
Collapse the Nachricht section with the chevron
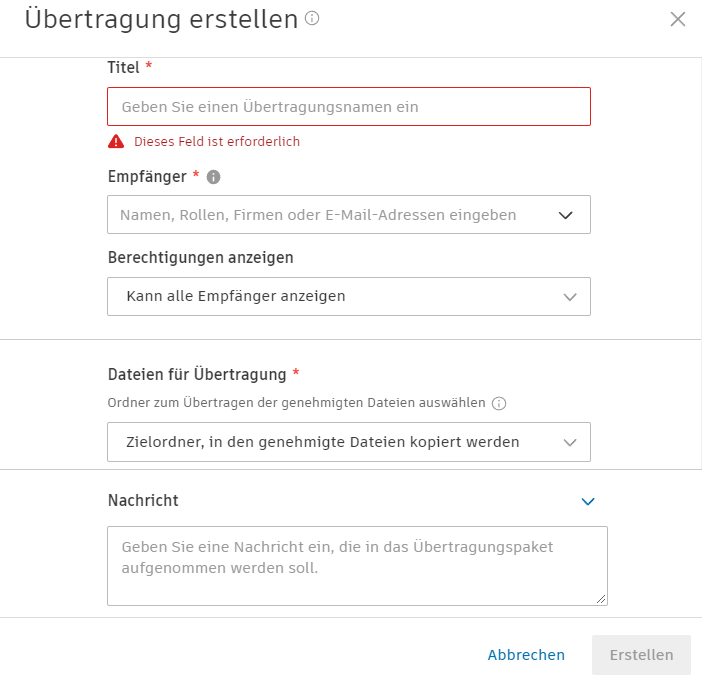point(588,501)
